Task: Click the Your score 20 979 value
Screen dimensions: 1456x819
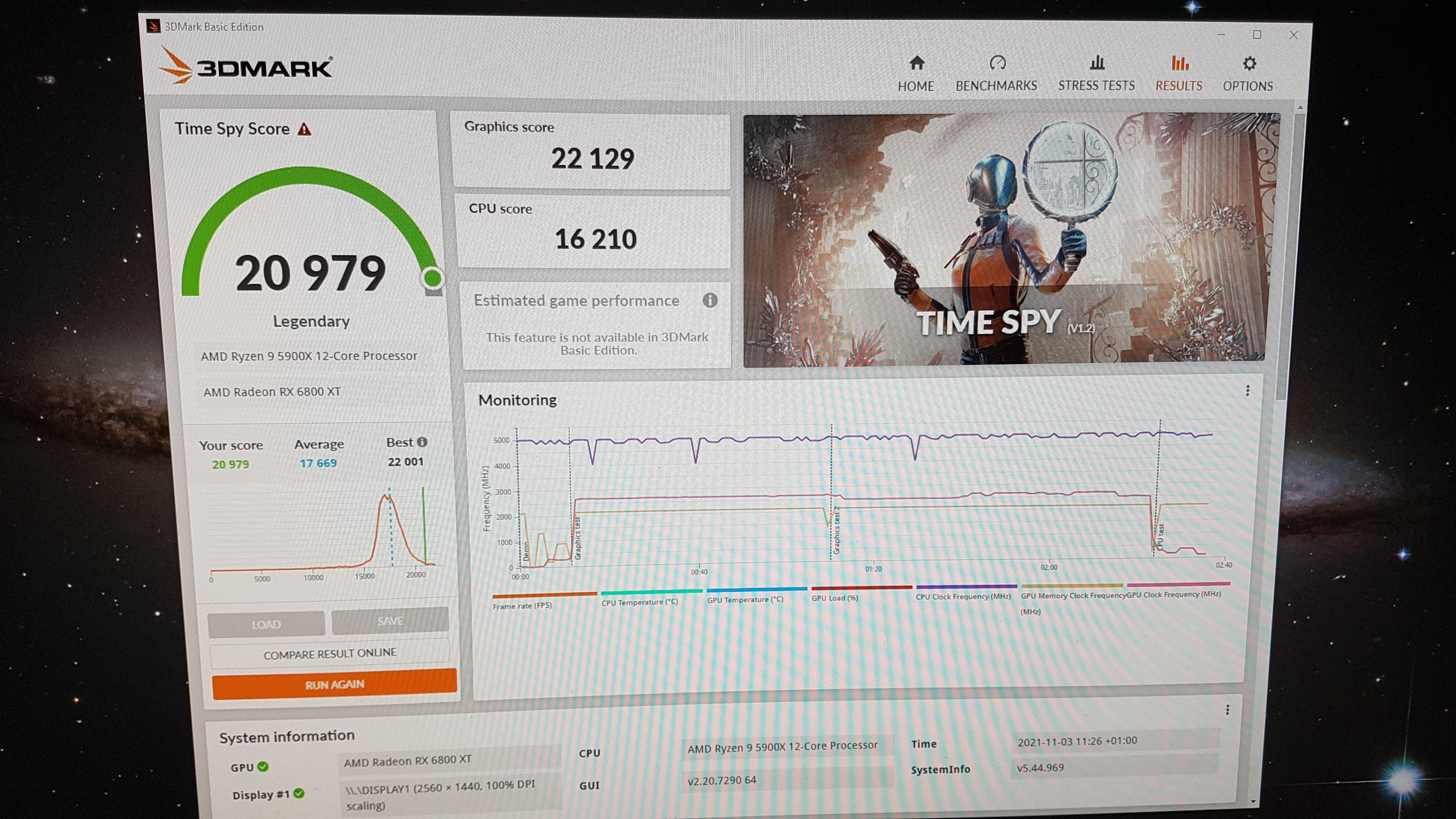Action: (x=230, y=464)
